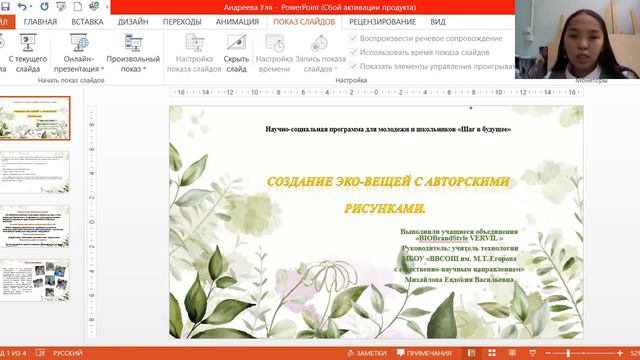Open Customize Quick Access Toolbar dropdown

point(107,7)
